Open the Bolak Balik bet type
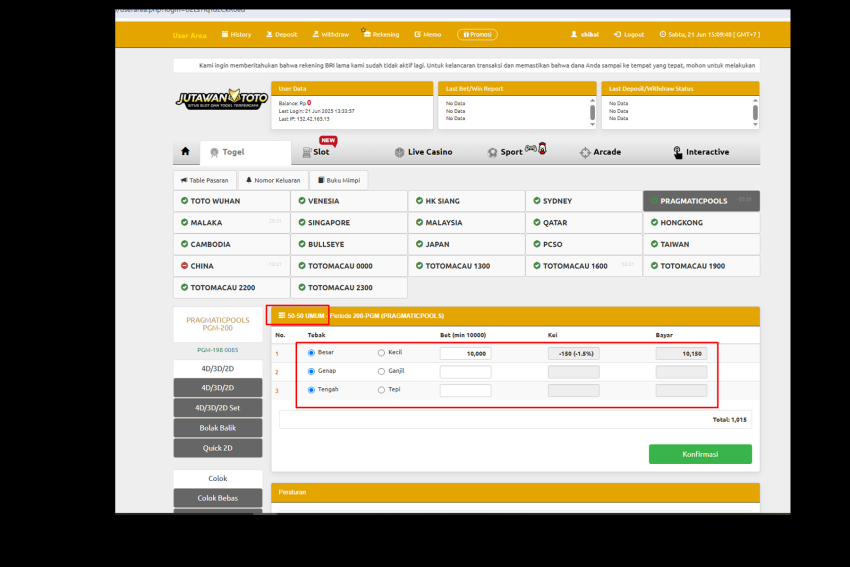This screenshot has height=567, width=850. point(218,428)
